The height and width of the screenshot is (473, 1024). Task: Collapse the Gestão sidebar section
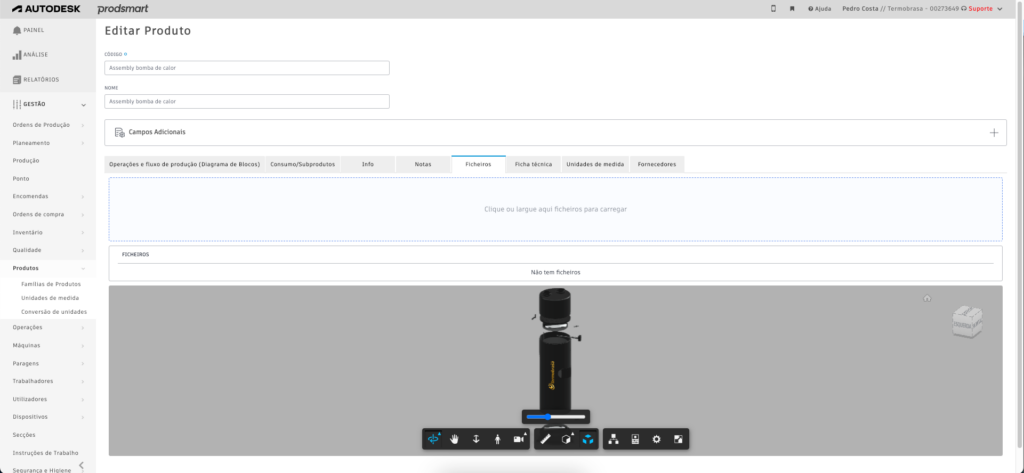[x=83, y=105]
